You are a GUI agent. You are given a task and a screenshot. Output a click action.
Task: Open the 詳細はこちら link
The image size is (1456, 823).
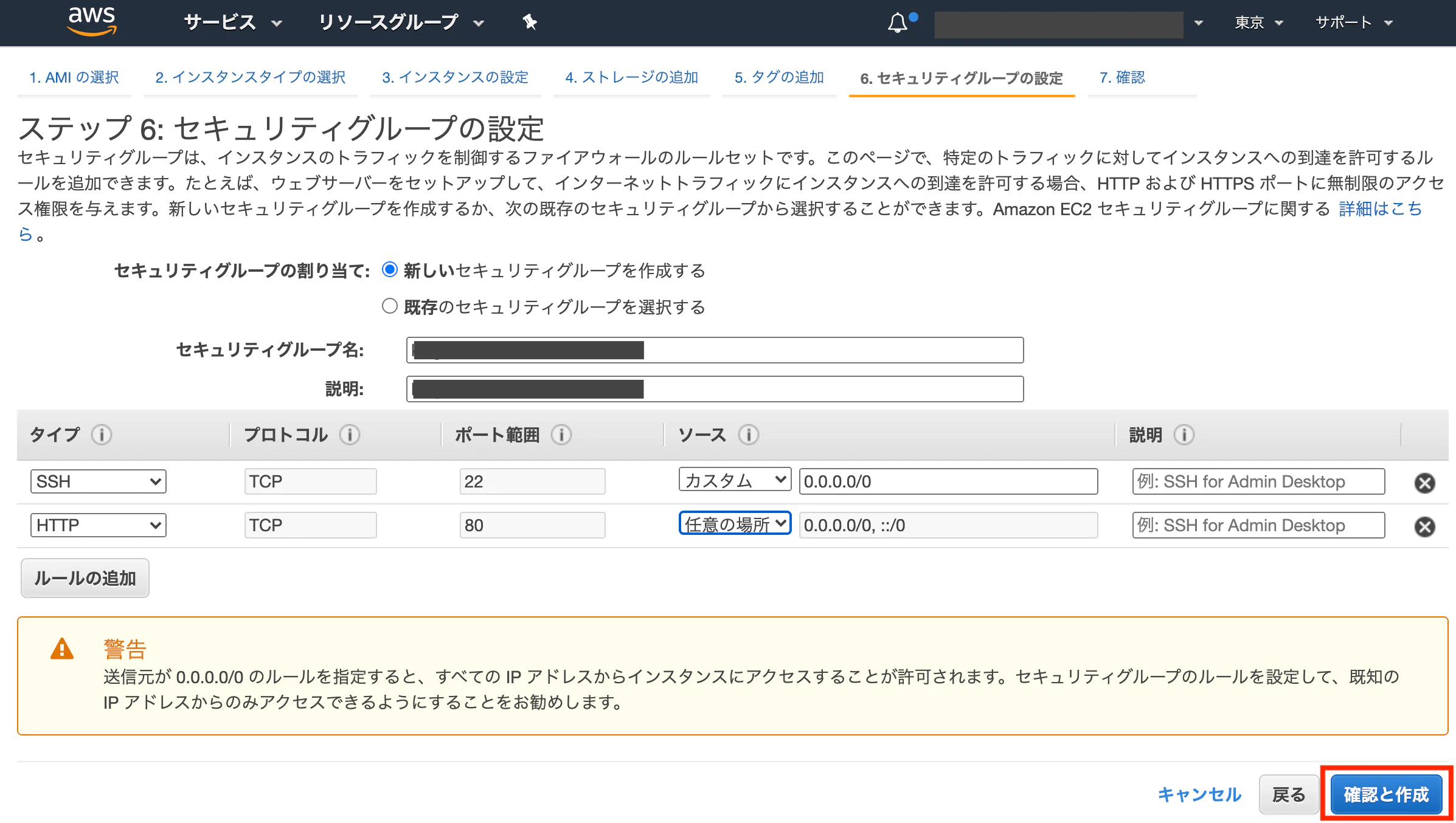pyautogui.click(x=1380, y=209)
